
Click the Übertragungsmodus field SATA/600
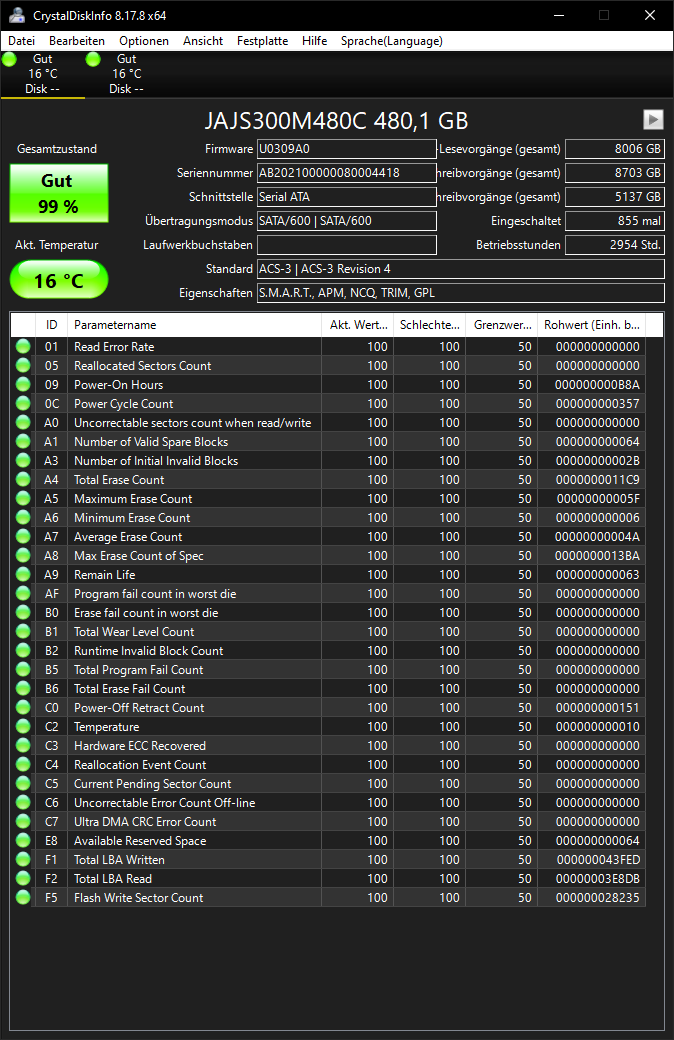click(346, 221)
